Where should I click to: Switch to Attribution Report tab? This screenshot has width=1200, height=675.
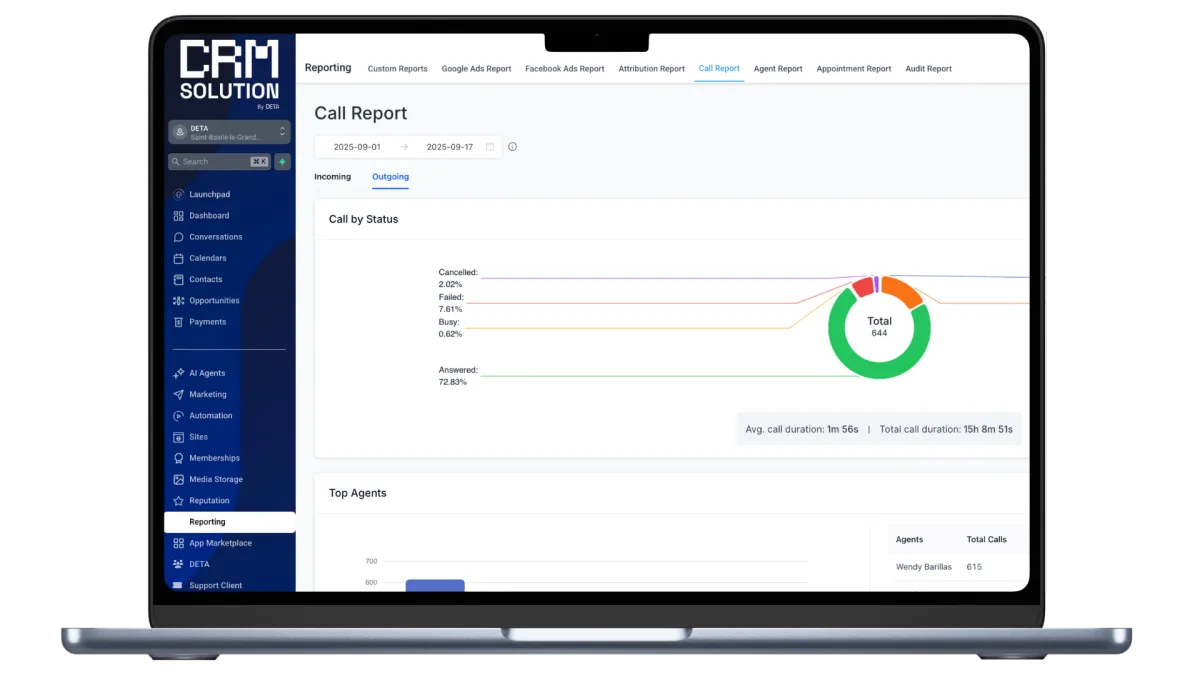coord(652,69)
